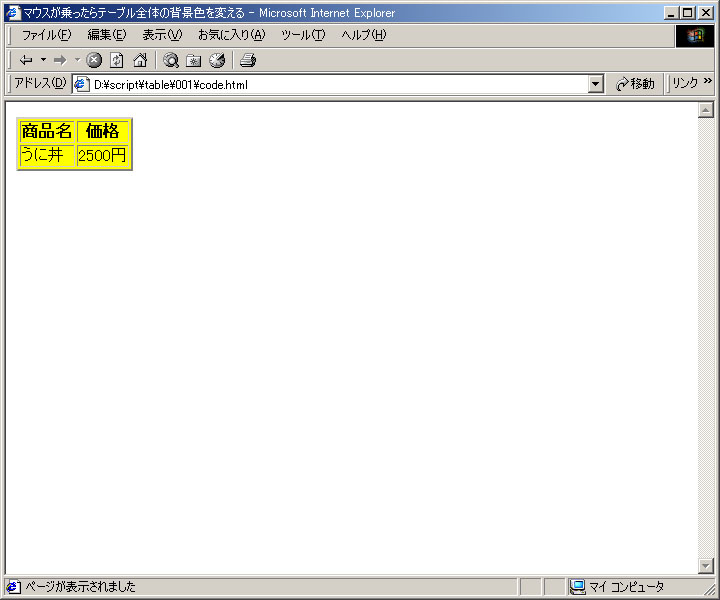This screenshot has width=720, height=600.
Task: Open the お気に入り(A) menu
Action: click(231, 35)
